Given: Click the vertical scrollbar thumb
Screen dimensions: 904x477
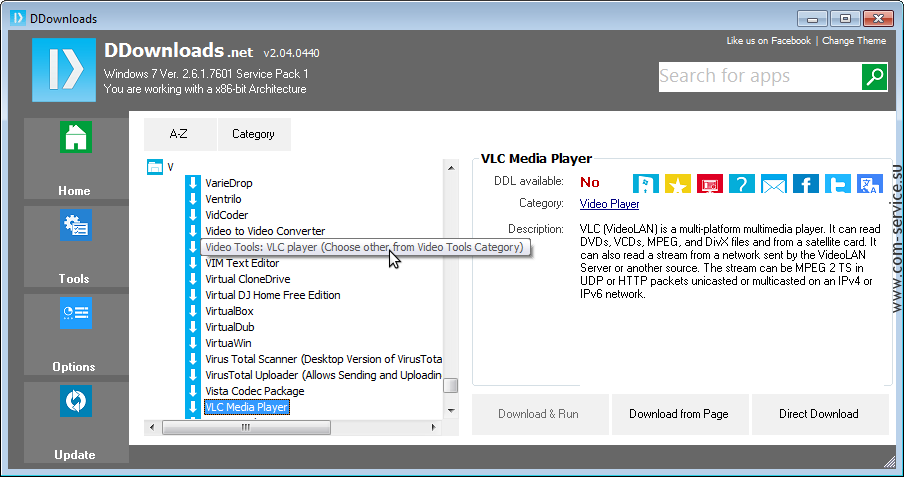Looking at the screenshot, I should pyautogui.click(x=451, y=385).
